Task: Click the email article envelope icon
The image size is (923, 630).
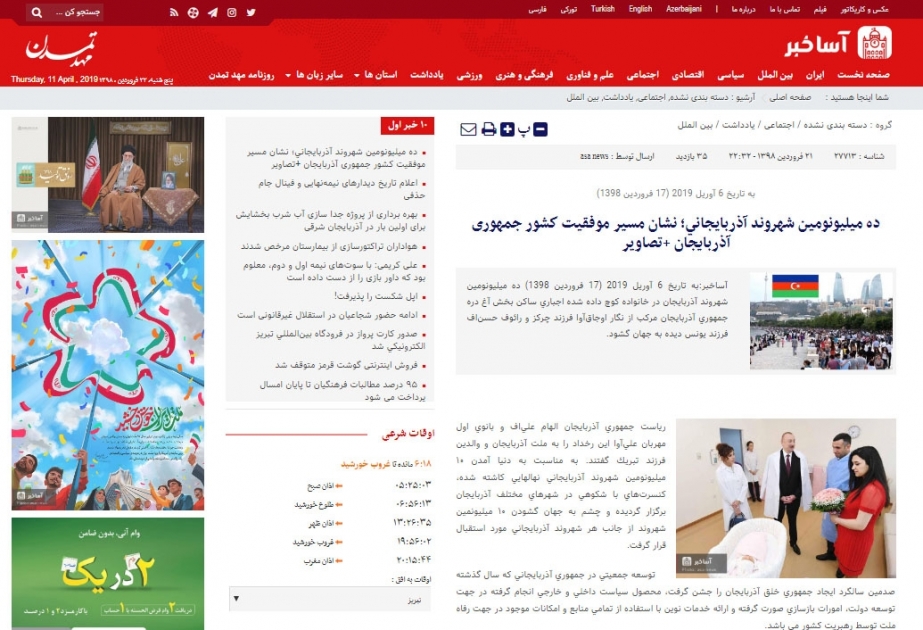Action: (x=468, y=130)
